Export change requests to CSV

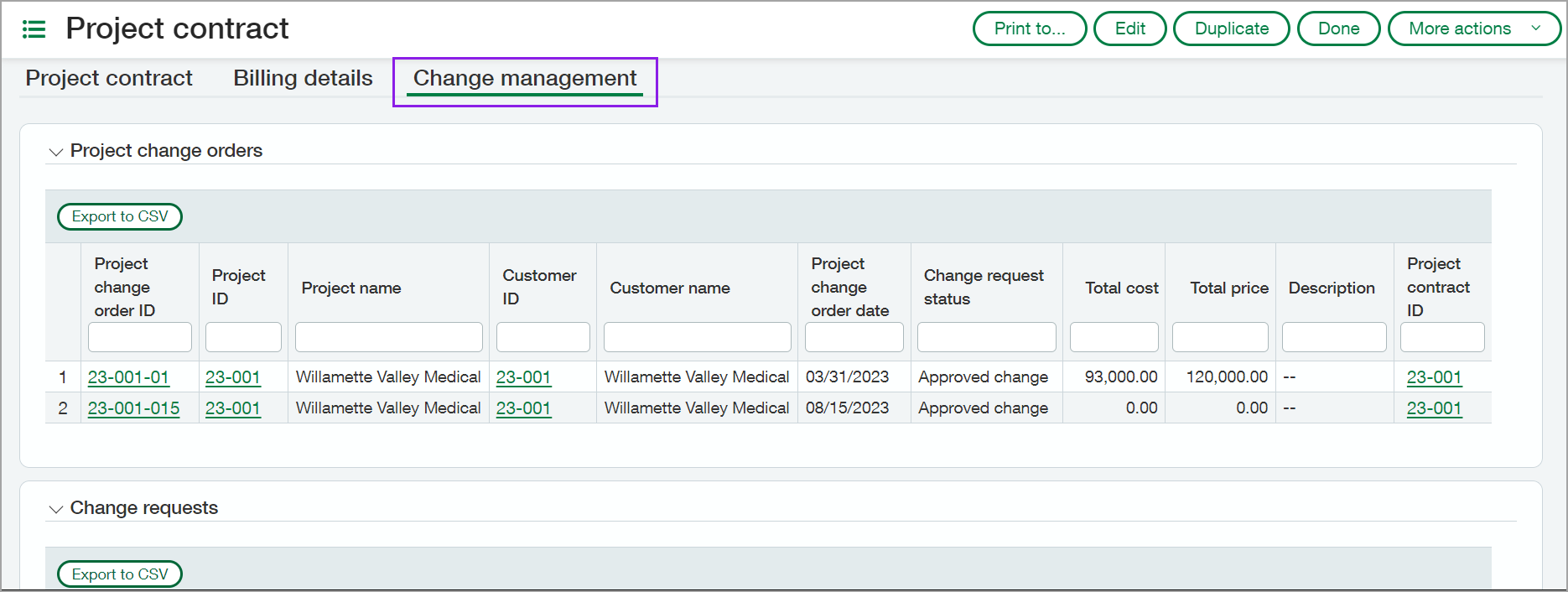click(x=120, y=574)
